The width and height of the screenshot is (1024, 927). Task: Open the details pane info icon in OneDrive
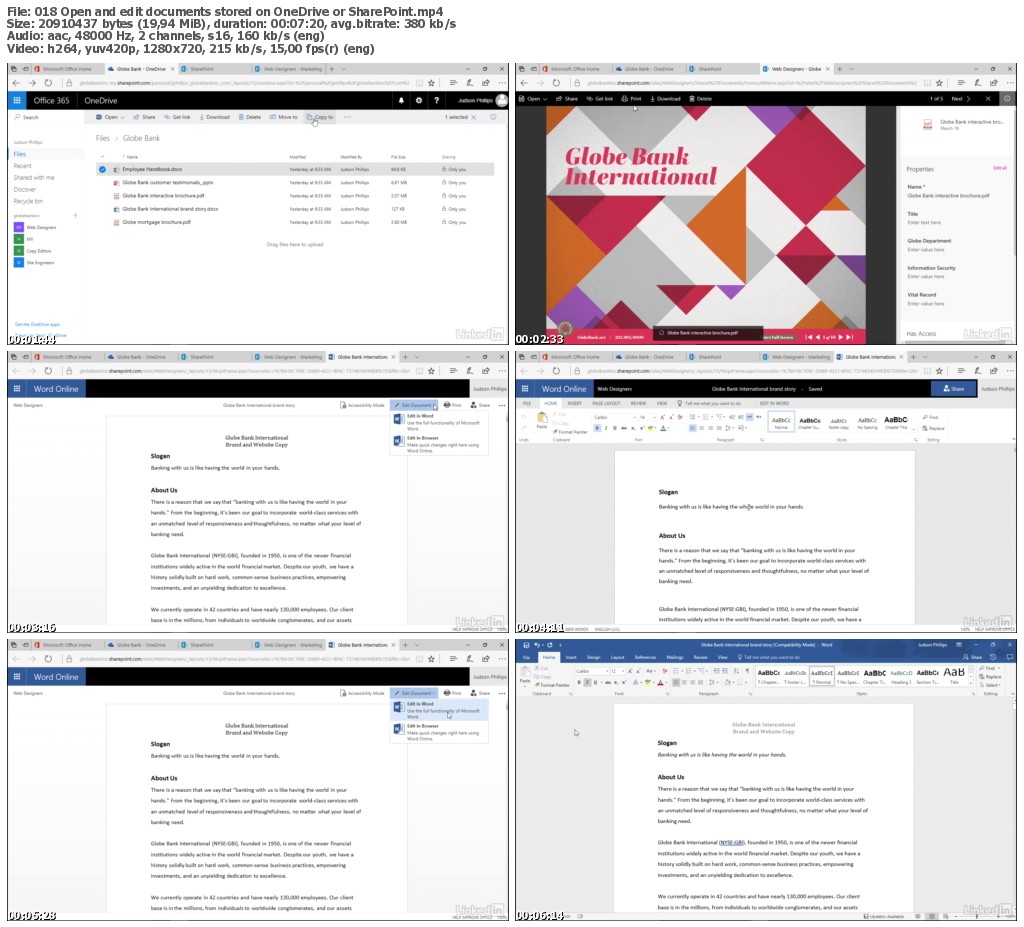(493, 118)
